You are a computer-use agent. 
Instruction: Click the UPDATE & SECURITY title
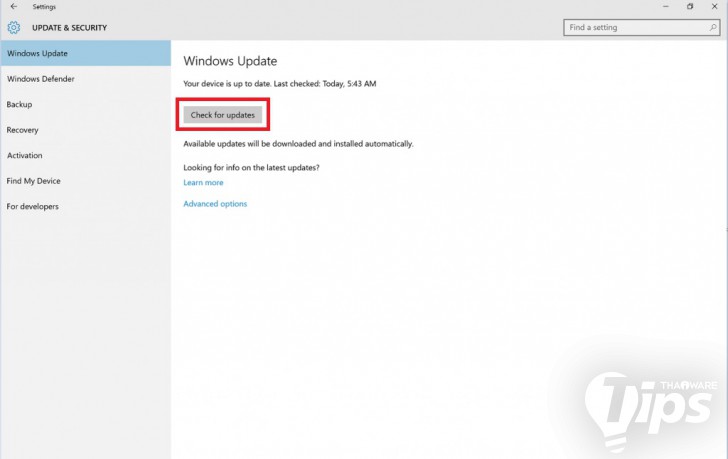pos(69,28)
